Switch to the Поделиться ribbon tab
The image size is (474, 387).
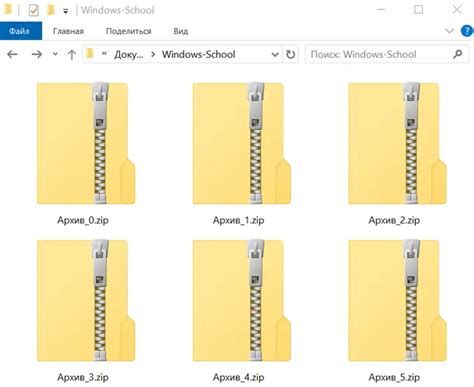click(x=129, y=31)
